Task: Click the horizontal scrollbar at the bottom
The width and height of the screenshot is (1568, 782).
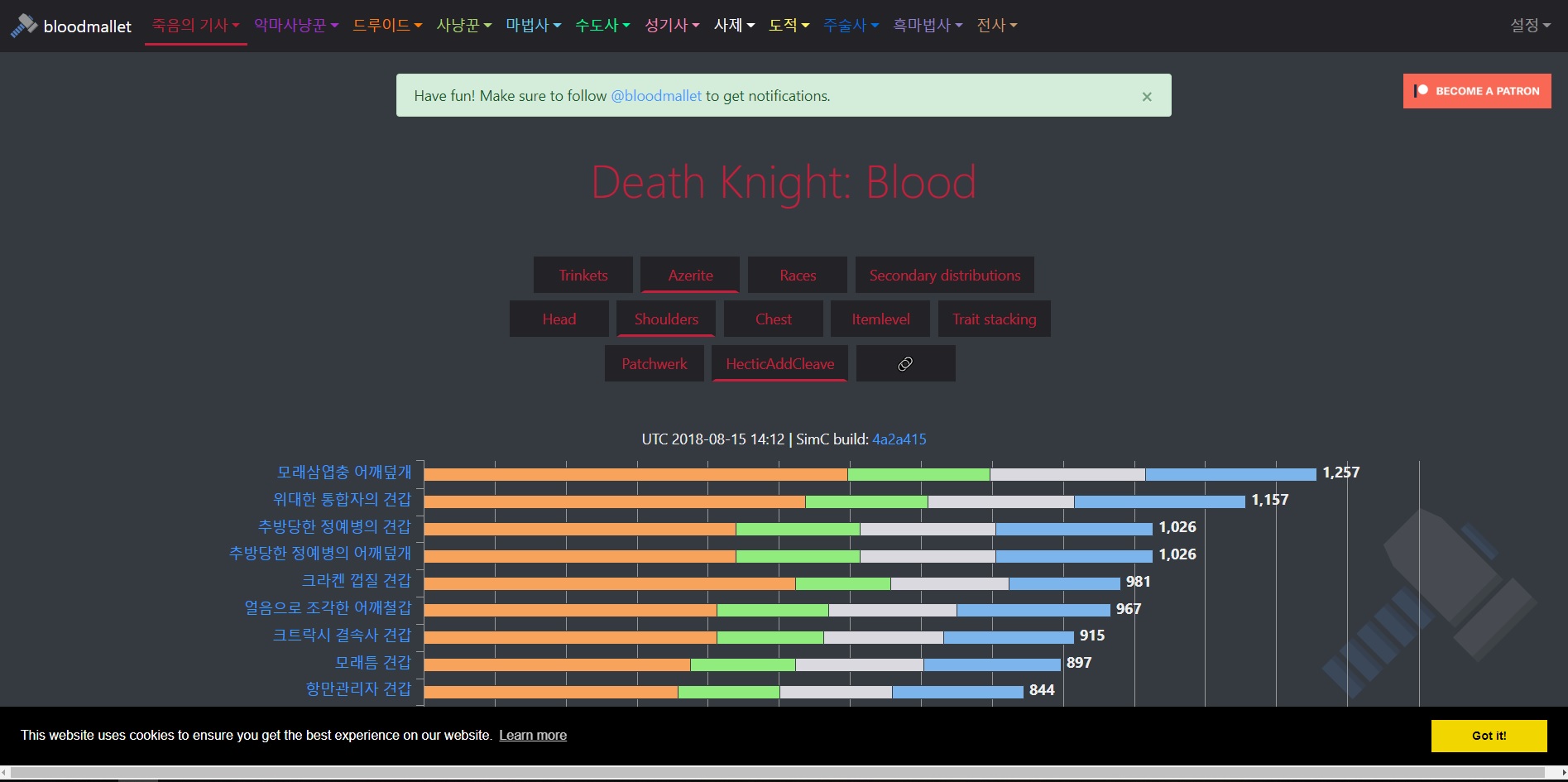Action: click(778, 773)
